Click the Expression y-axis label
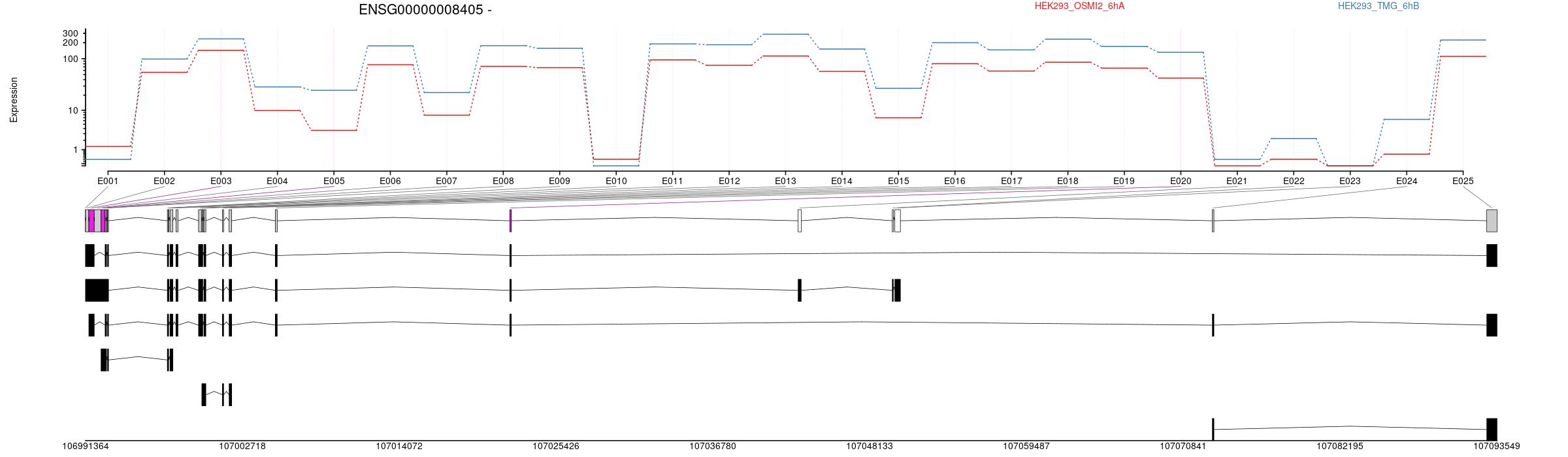 (x=14, y=100)
